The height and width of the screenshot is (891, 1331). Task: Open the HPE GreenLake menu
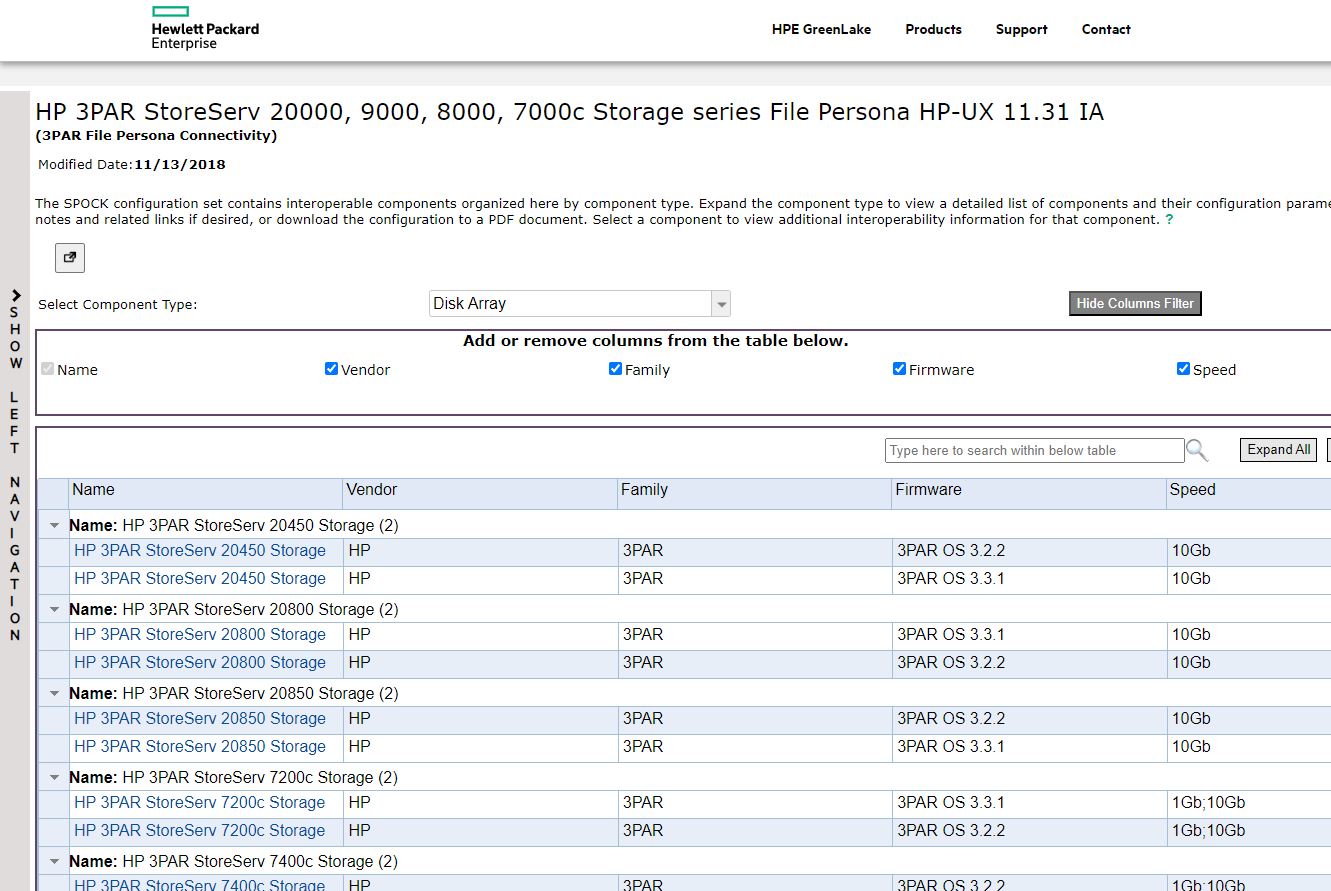pos(821,30)
